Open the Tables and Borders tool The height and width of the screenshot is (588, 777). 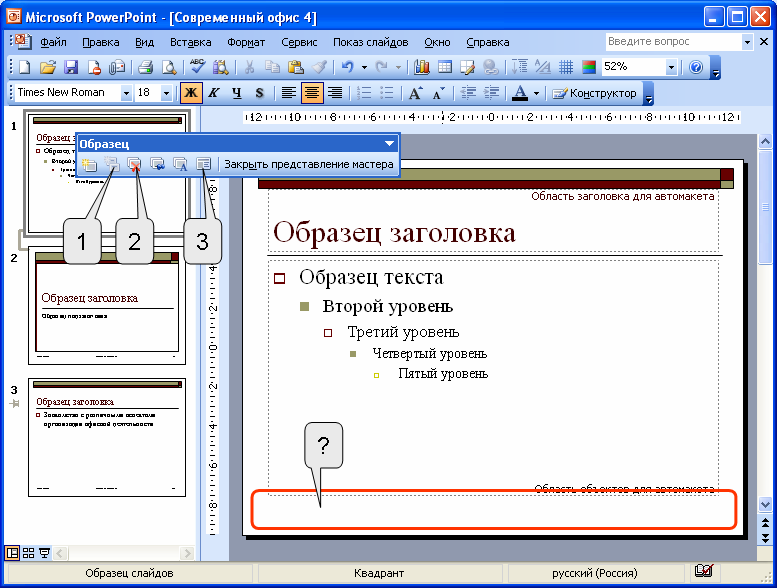[x=467, y=67]
